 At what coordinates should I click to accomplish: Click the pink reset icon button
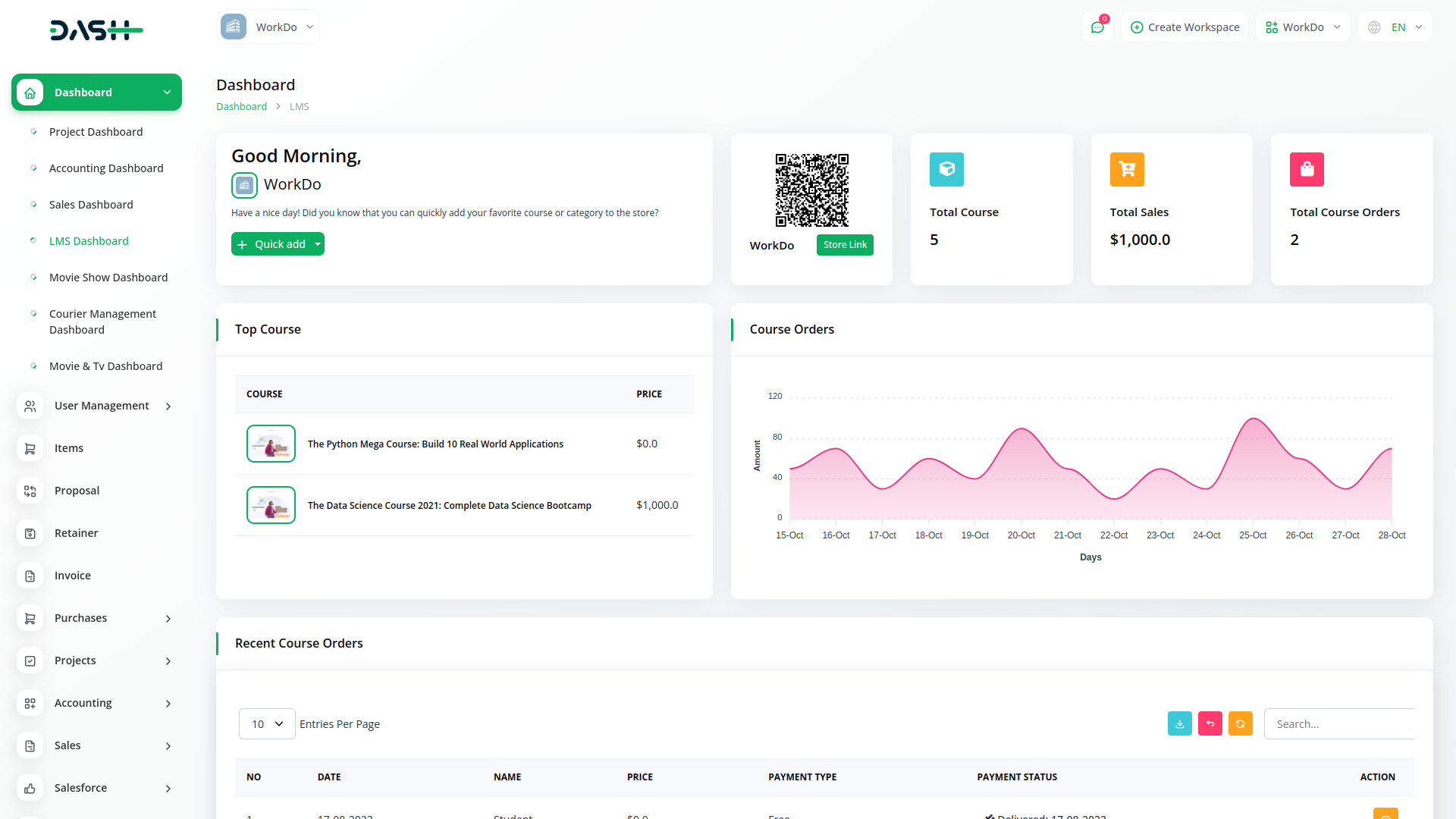1210,724
